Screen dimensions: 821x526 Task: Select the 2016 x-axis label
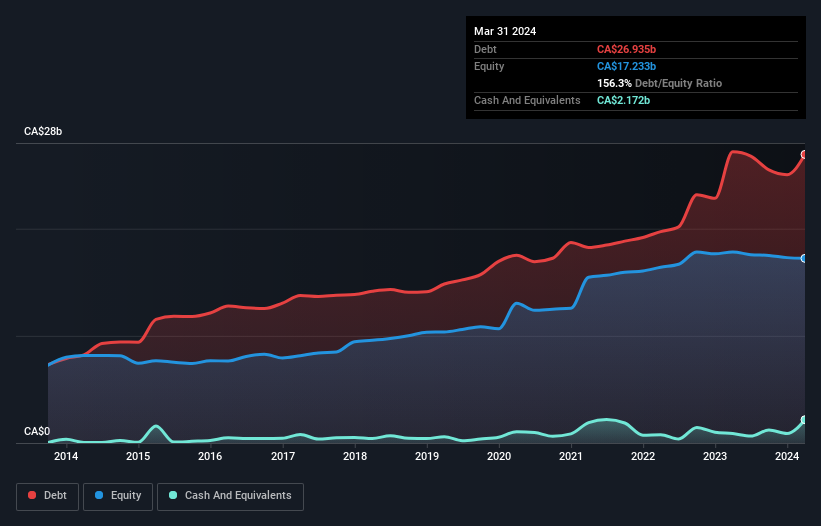tap(210, 456)
